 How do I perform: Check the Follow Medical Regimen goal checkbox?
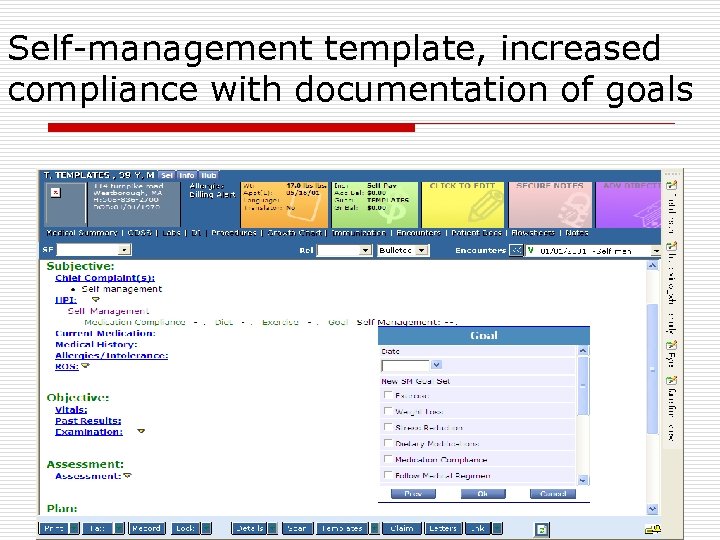(x=388, y=475)
